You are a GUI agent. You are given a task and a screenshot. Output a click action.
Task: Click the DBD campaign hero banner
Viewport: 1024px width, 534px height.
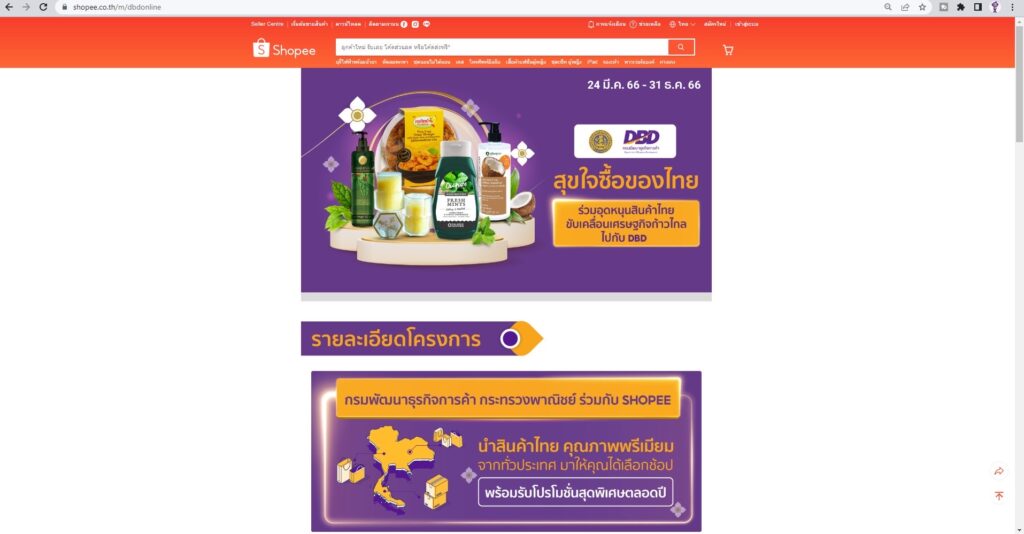[x=506, y=180]
